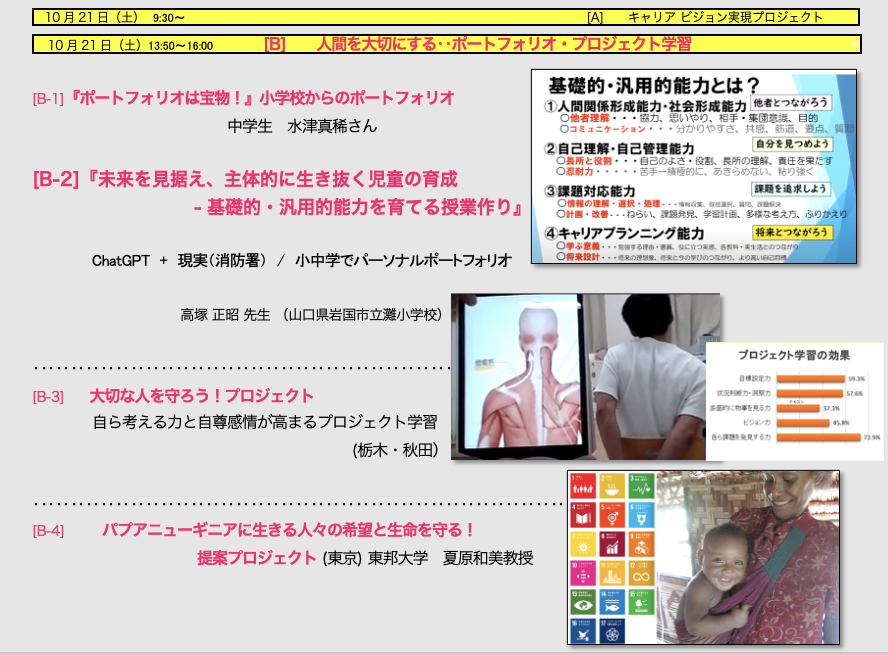
Task: Click the 状況判断力・洞察力 57.6% orange bar
Action: click(810, 394)
